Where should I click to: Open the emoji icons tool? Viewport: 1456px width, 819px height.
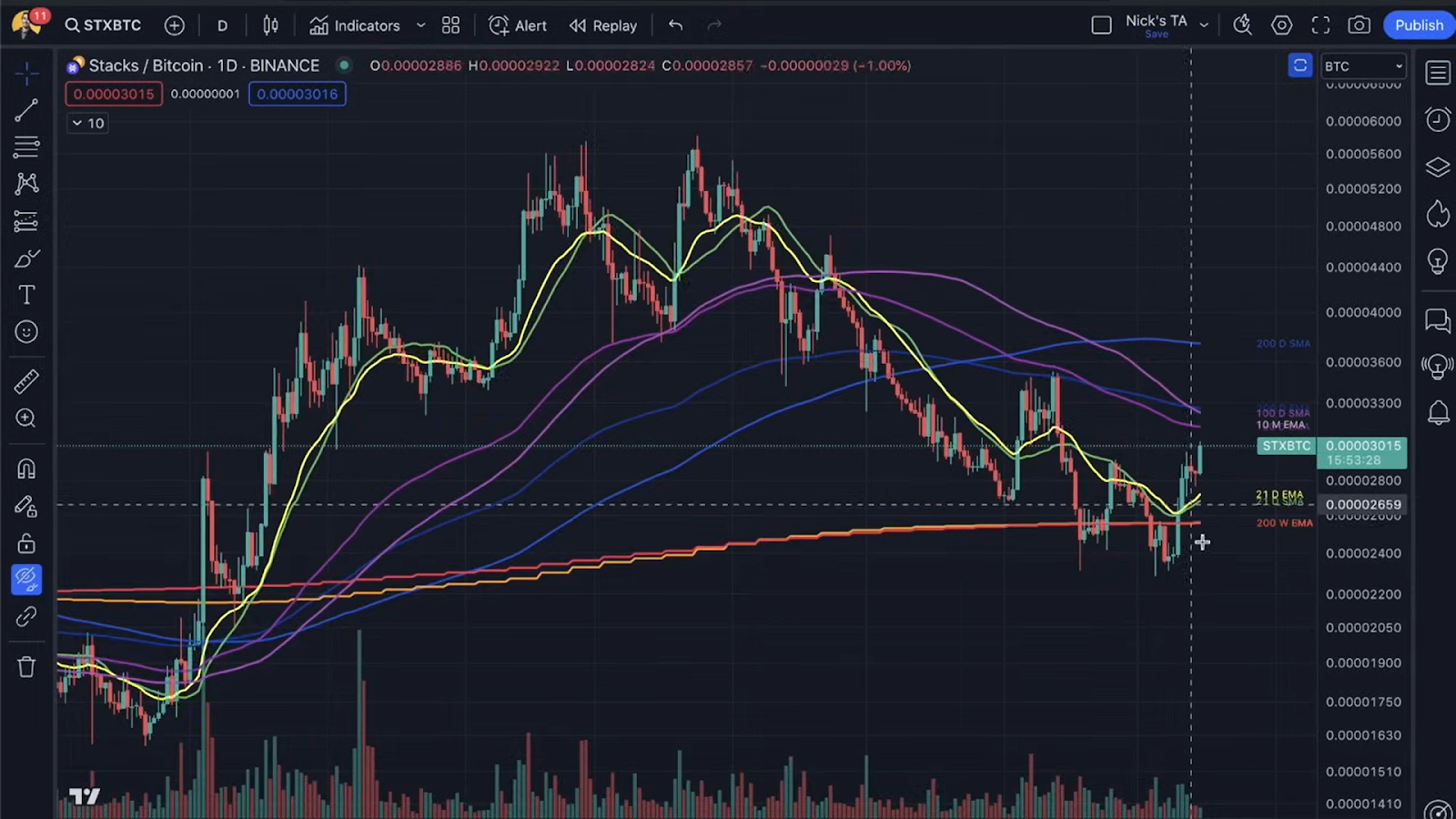pyautogui.click(x=26, y=332)
